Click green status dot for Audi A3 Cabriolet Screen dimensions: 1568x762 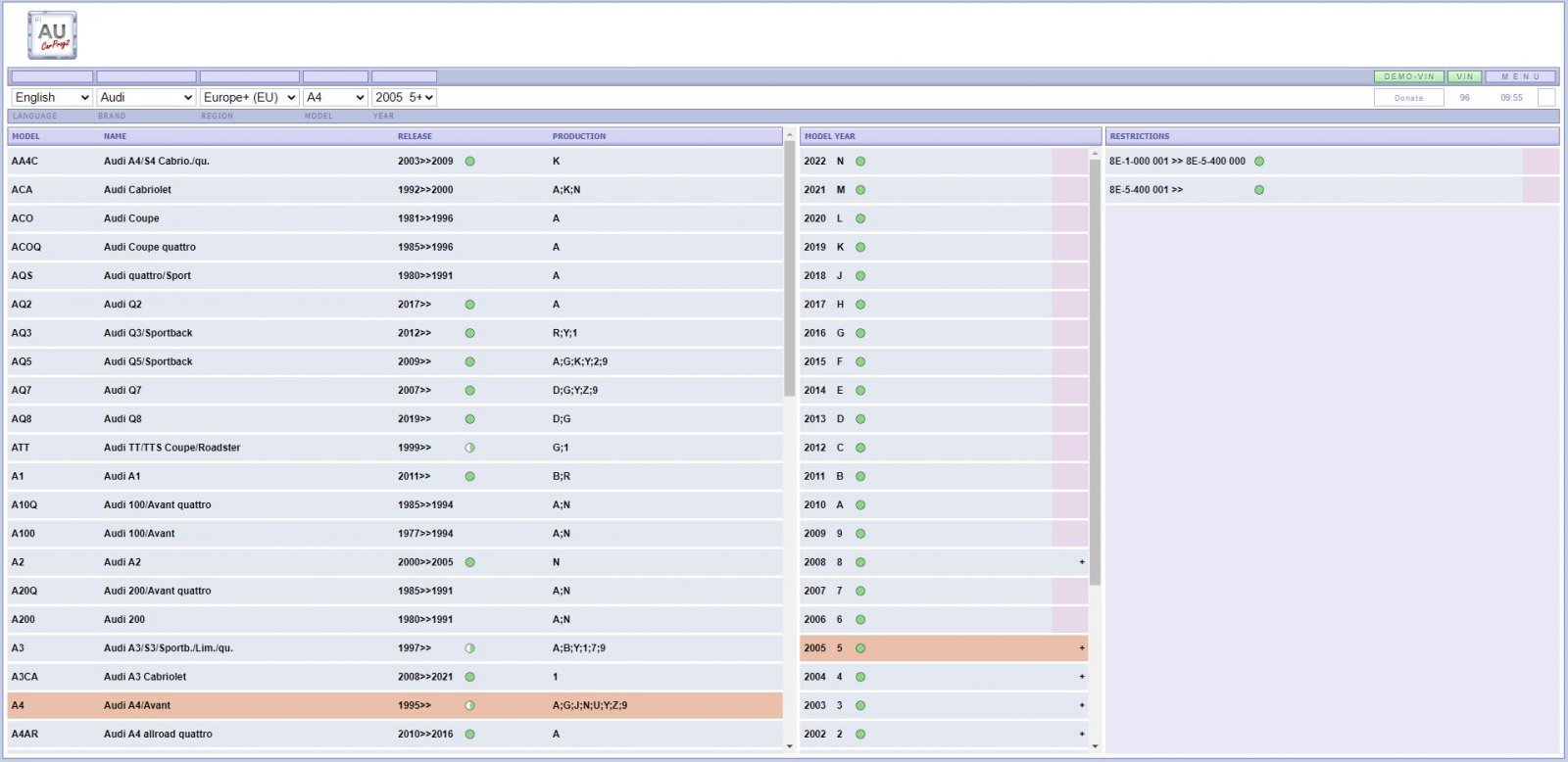pos(470,677)
